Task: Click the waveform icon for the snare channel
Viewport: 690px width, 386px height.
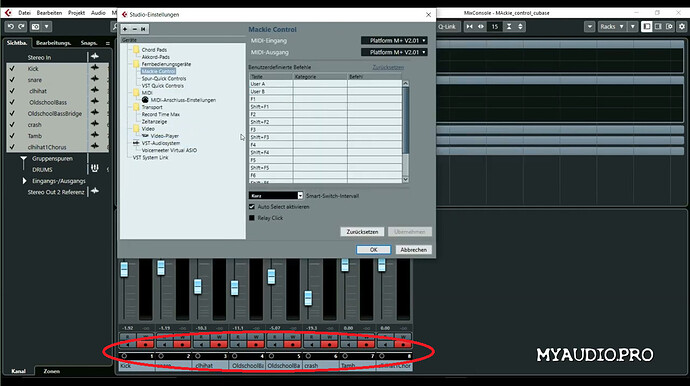Action: point(95,79)
